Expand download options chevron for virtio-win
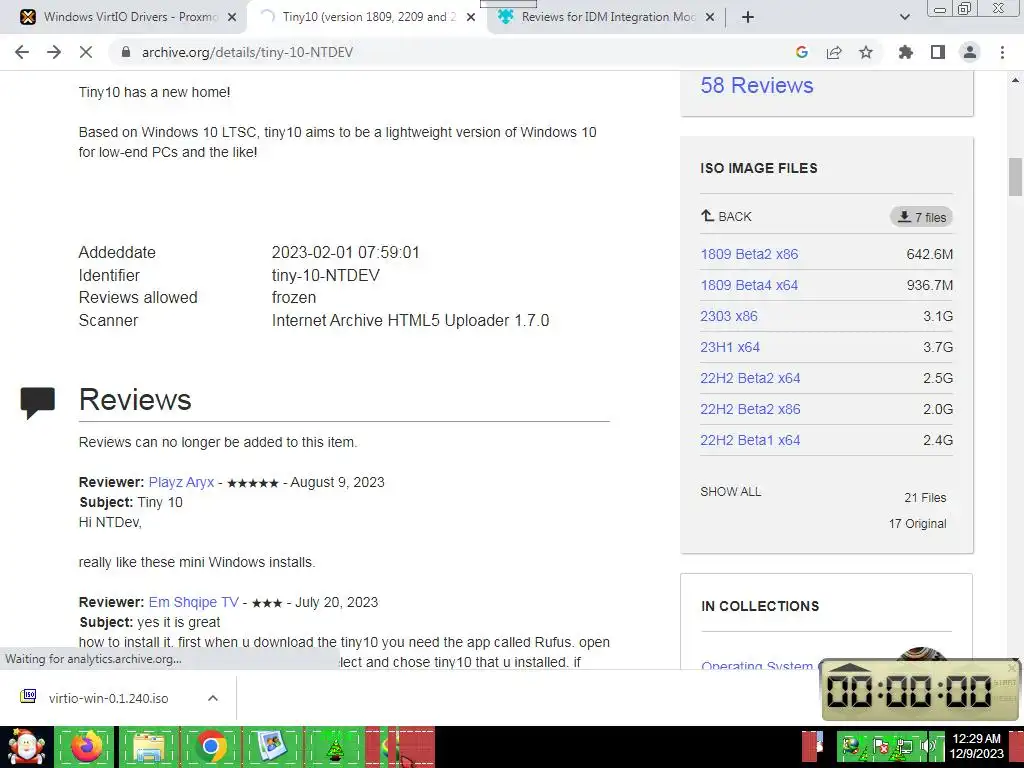Screen dimensions: 1024x768 point(212,698)
